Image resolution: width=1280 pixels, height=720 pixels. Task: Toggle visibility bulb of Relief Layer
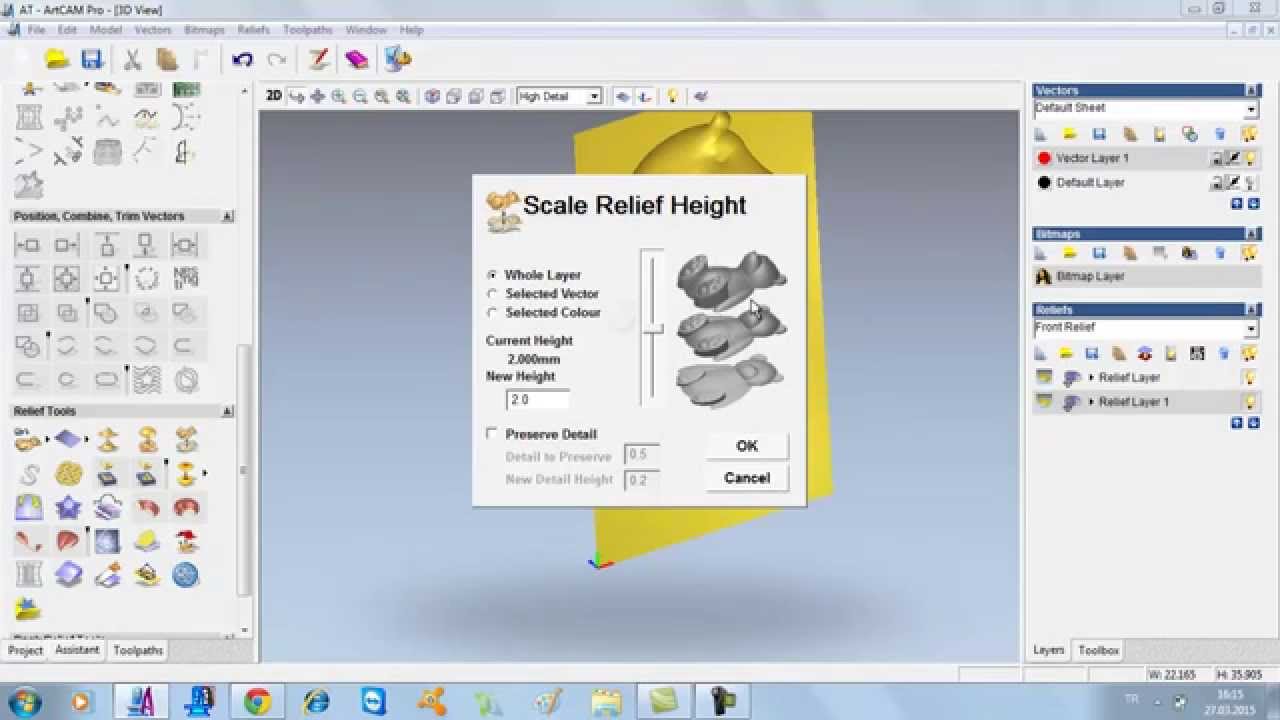(x=1249, y=377)
